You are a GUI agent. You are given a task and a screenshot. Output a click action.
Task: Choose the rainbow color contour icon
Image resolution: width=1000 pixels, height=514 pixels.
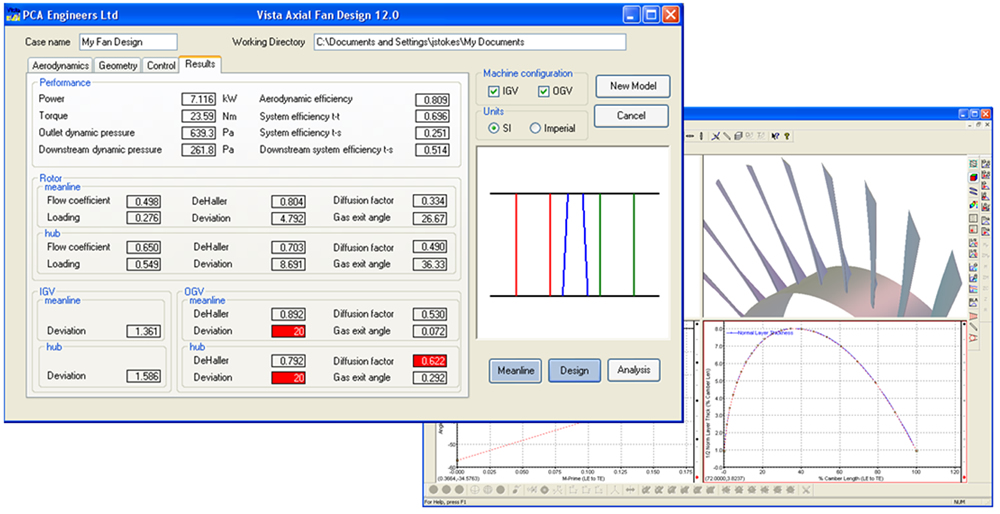point(973,205)
